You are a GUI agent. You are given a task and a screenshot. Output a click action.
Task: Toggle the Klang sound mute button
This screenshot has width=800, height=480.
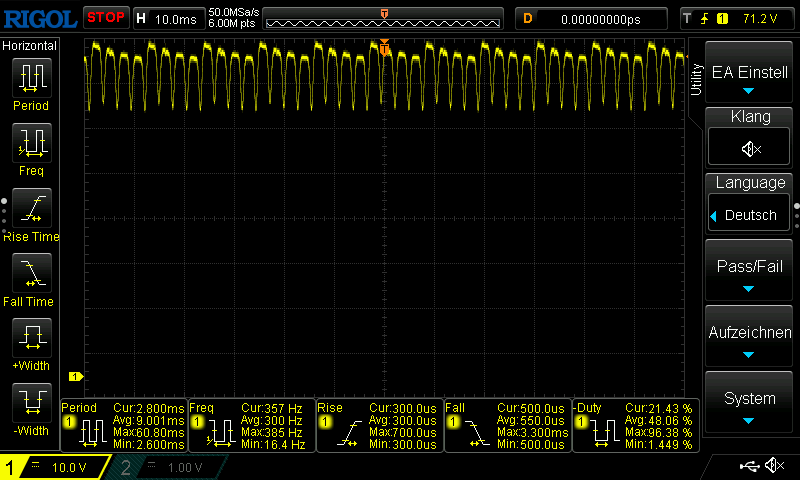(x=750, y=149)
